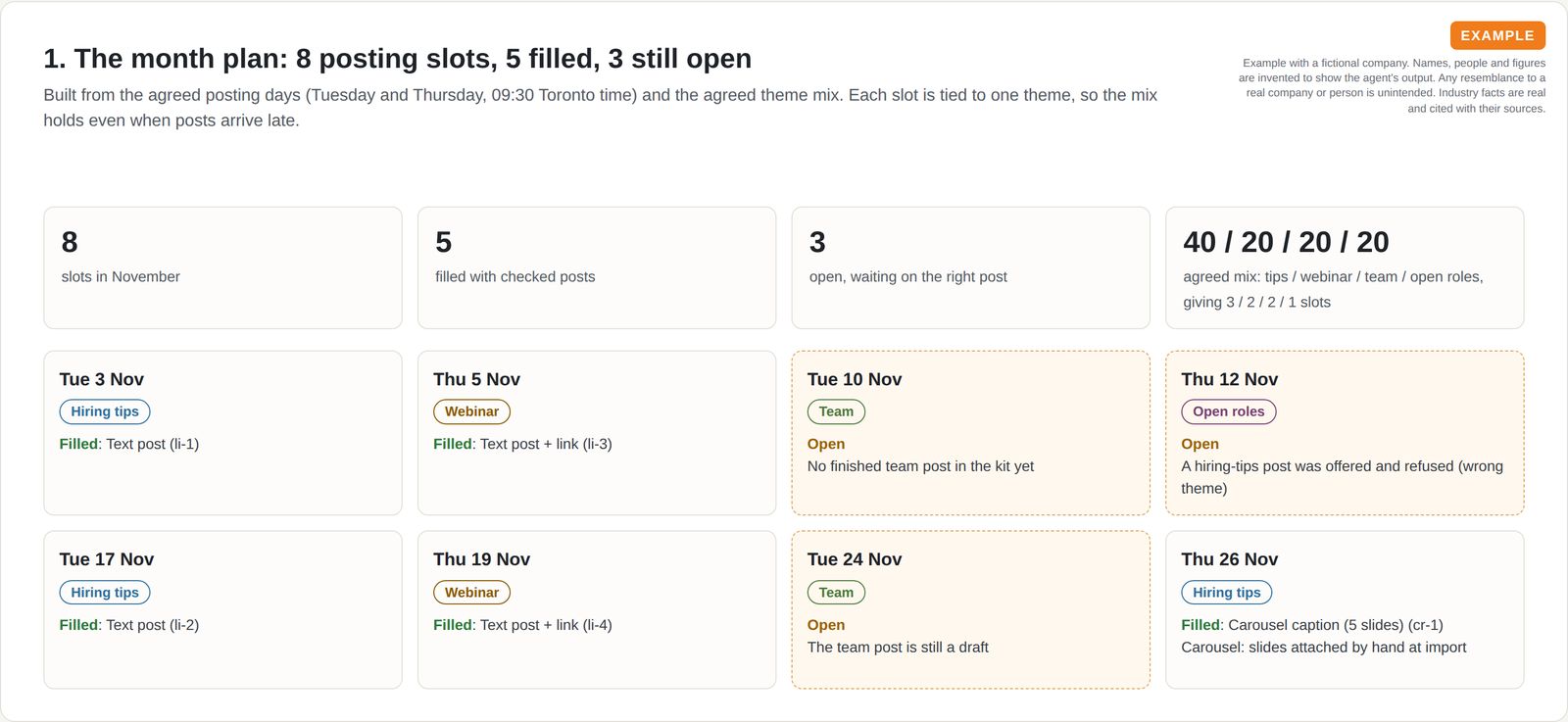Click the Thu 12 Nov date heading
The image size is (1568, 722).
[x=1229, y=379]
